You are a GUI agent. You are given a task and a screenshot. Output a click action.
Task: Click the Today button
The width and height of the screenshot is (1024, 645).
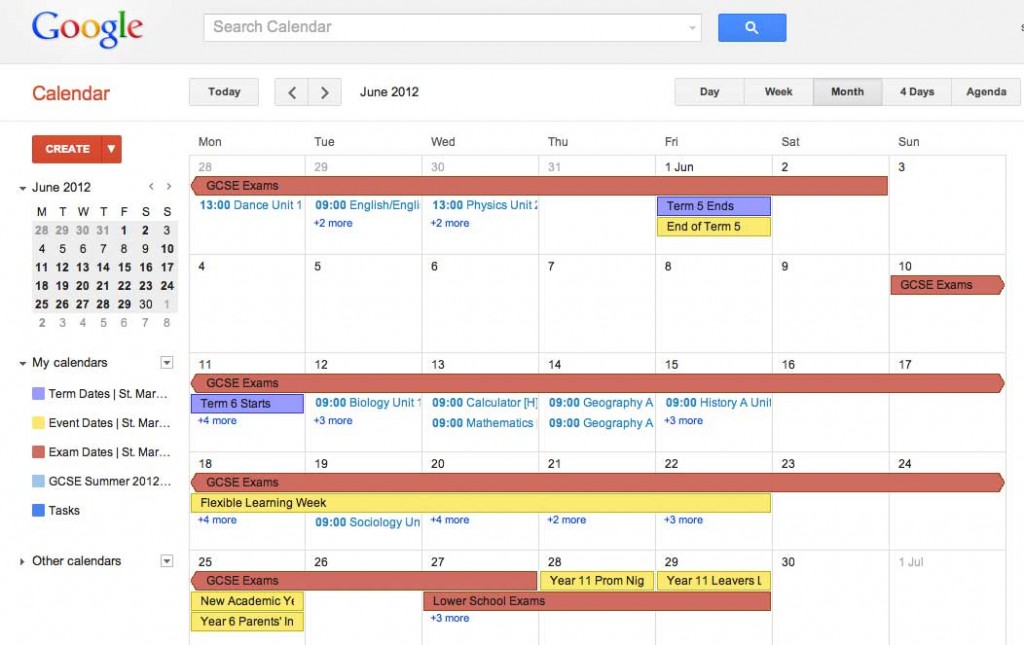point(223,91)
